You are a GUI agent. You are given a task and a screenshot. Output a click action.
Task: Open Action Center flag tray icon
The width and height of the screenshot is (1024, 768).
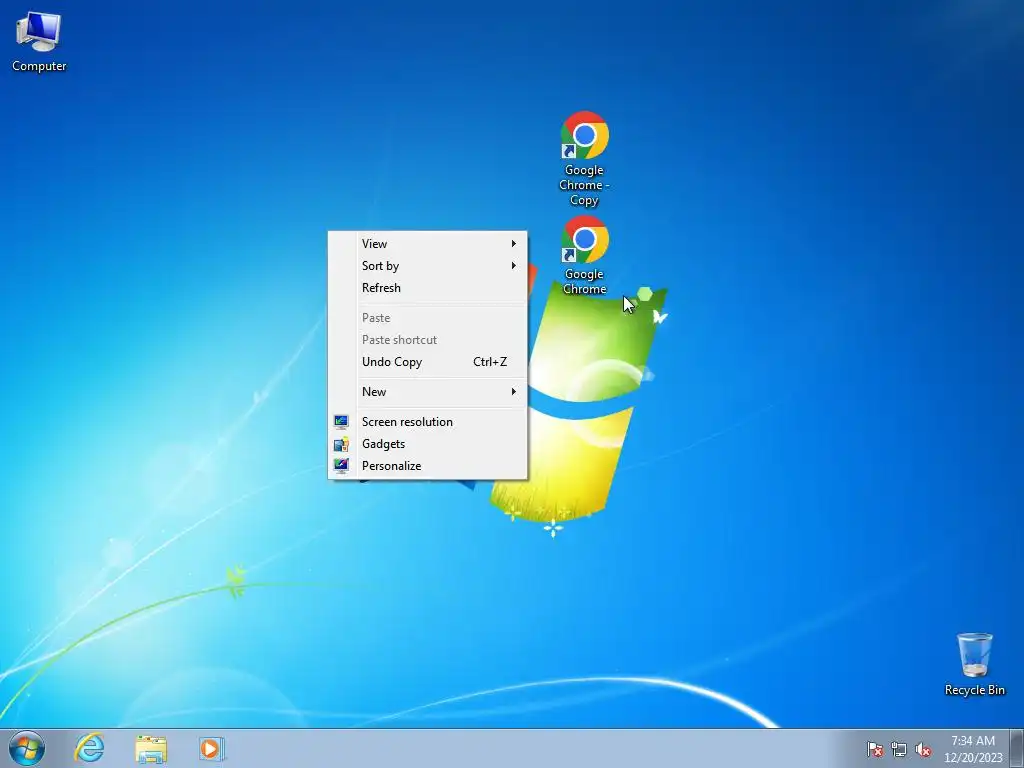(874, 749)
